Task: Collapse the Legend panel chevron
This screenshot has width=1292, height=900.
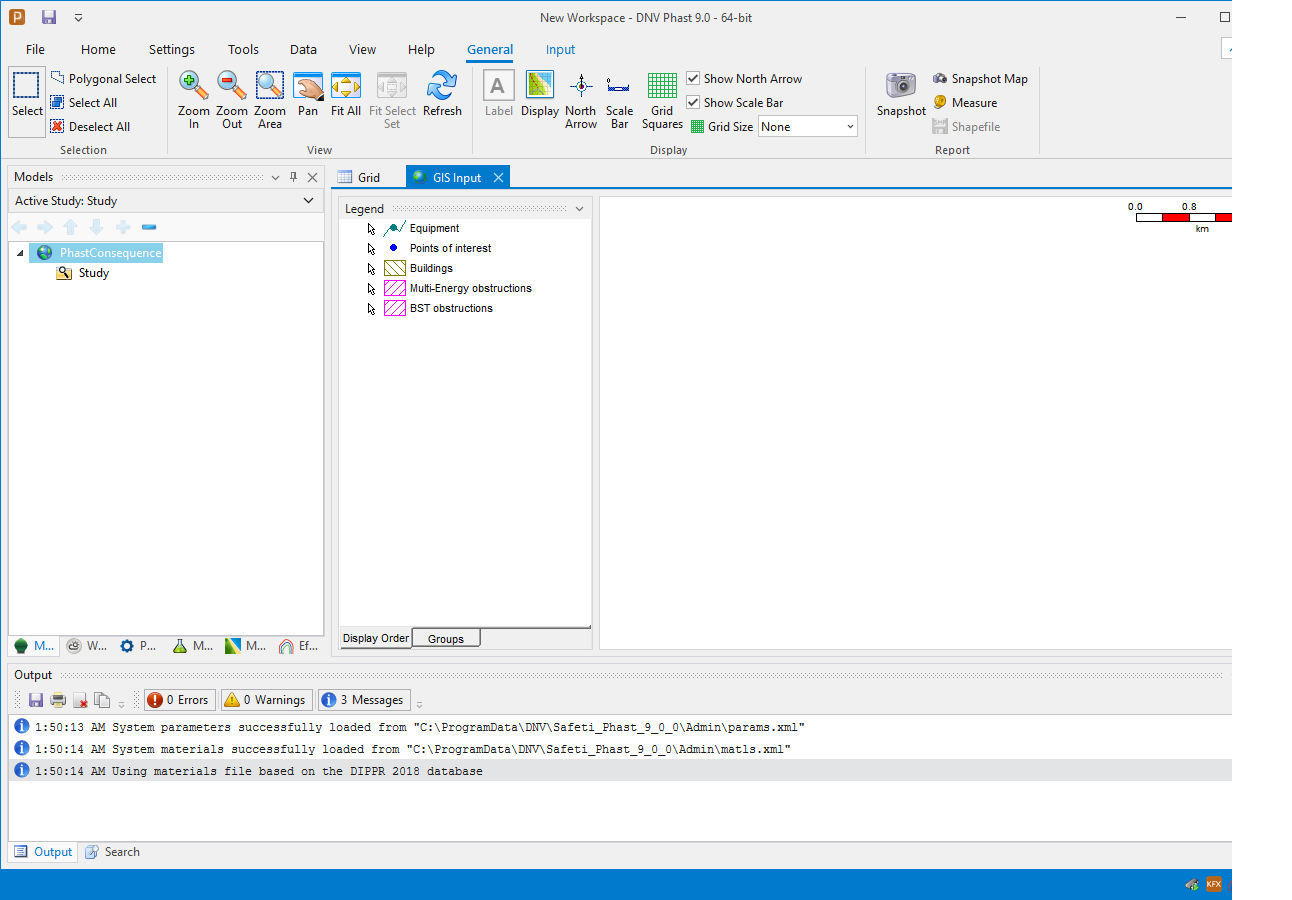Action: (x=580, y=209)
